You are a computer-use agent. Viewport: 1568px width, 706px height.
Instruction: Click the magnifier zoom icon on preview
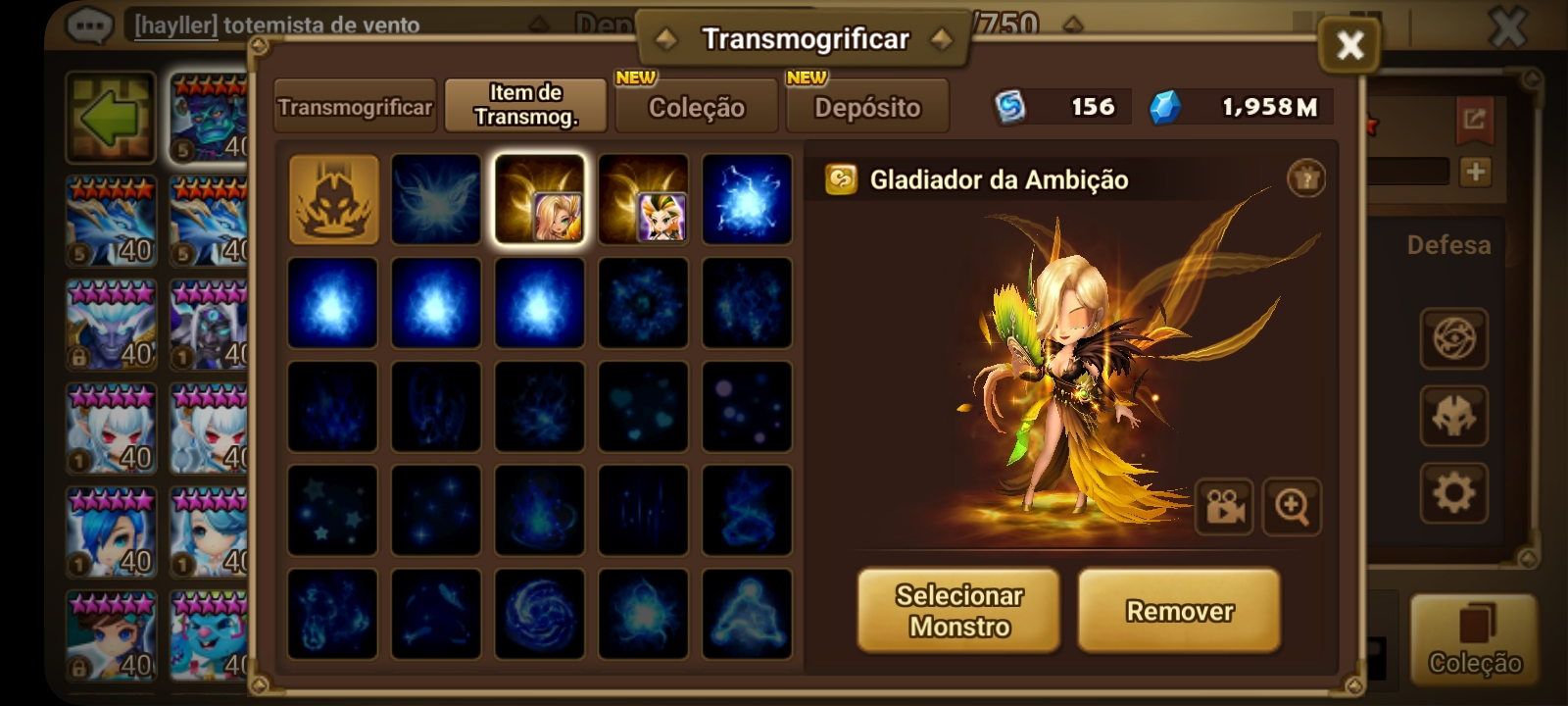point(1292,507)
